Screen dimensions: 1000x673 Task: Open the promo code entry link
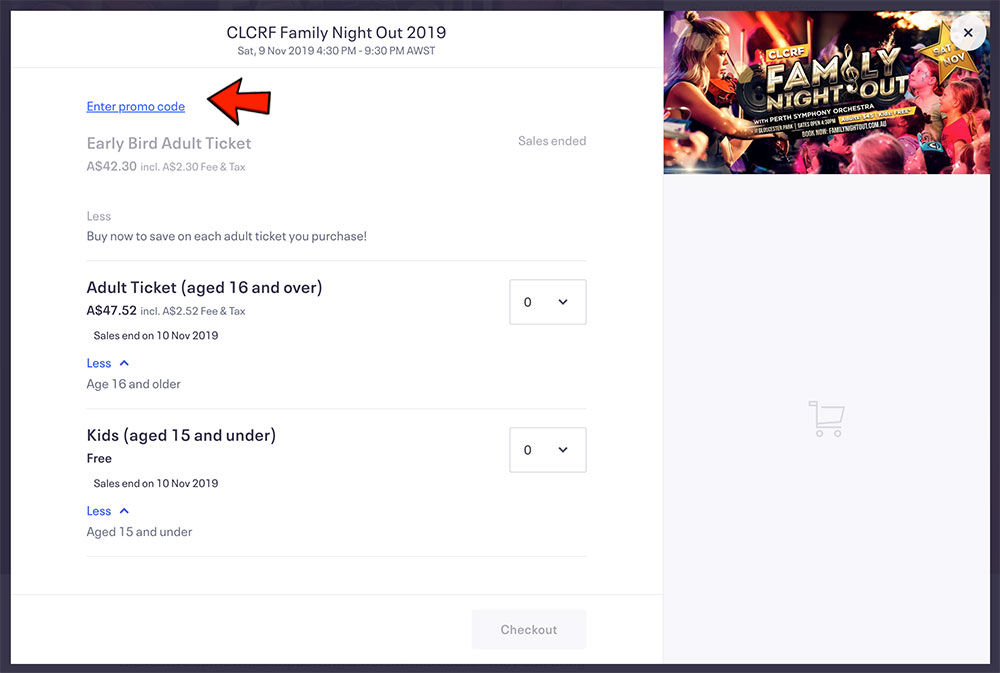click(136, 107)
